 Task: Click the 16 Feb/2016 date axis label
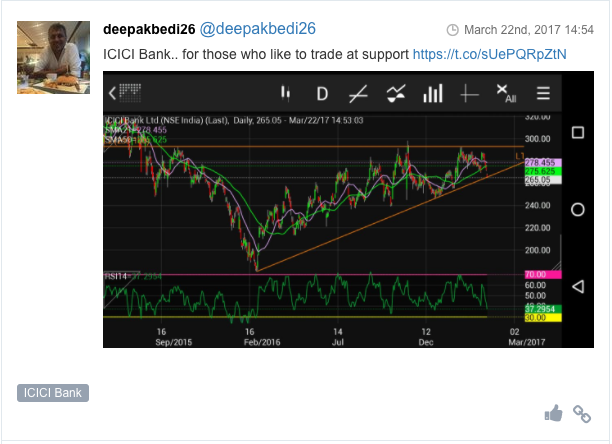point(262,337)
